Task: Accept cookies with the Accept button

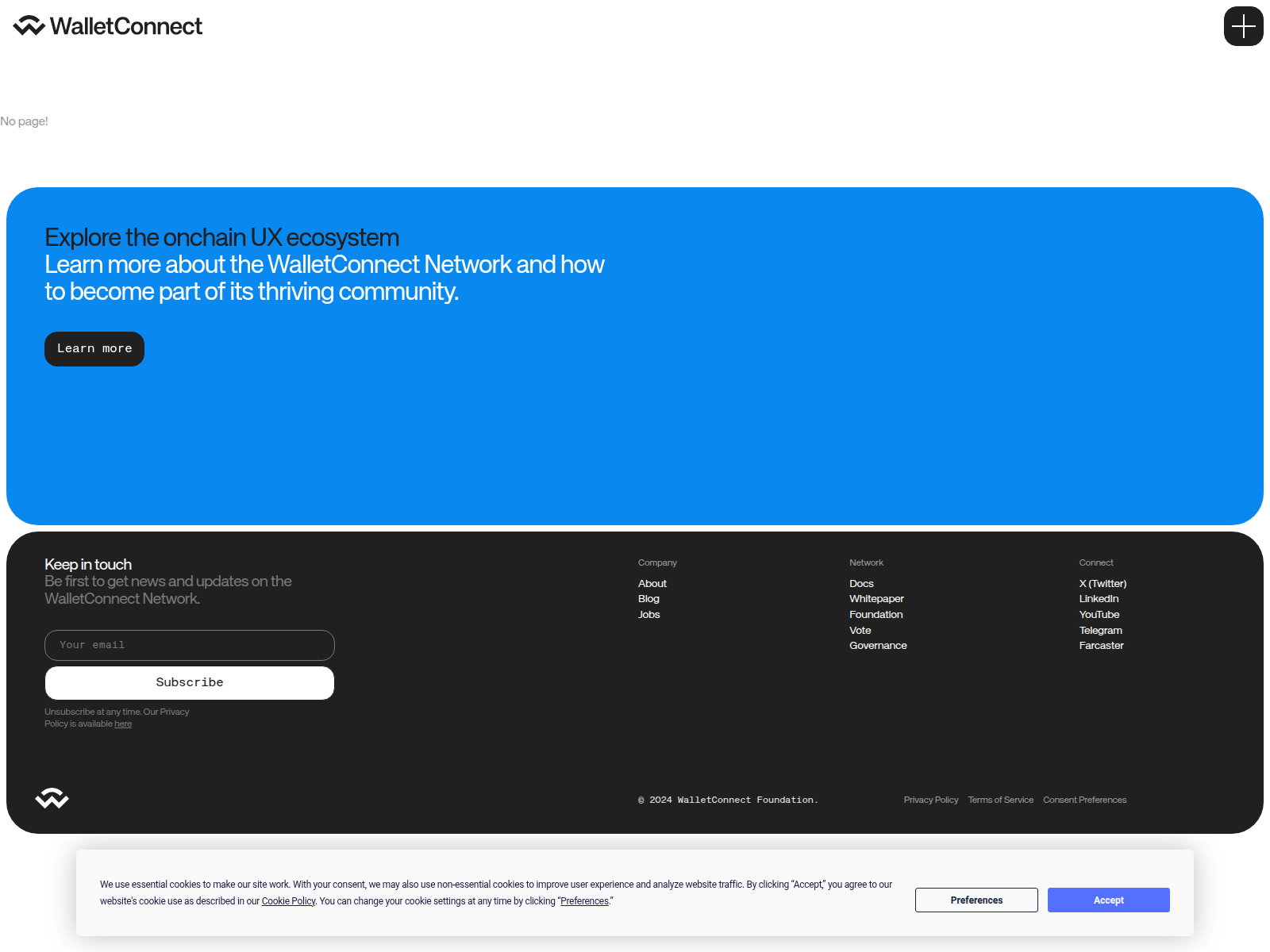Action: (x=1109, y=900)
